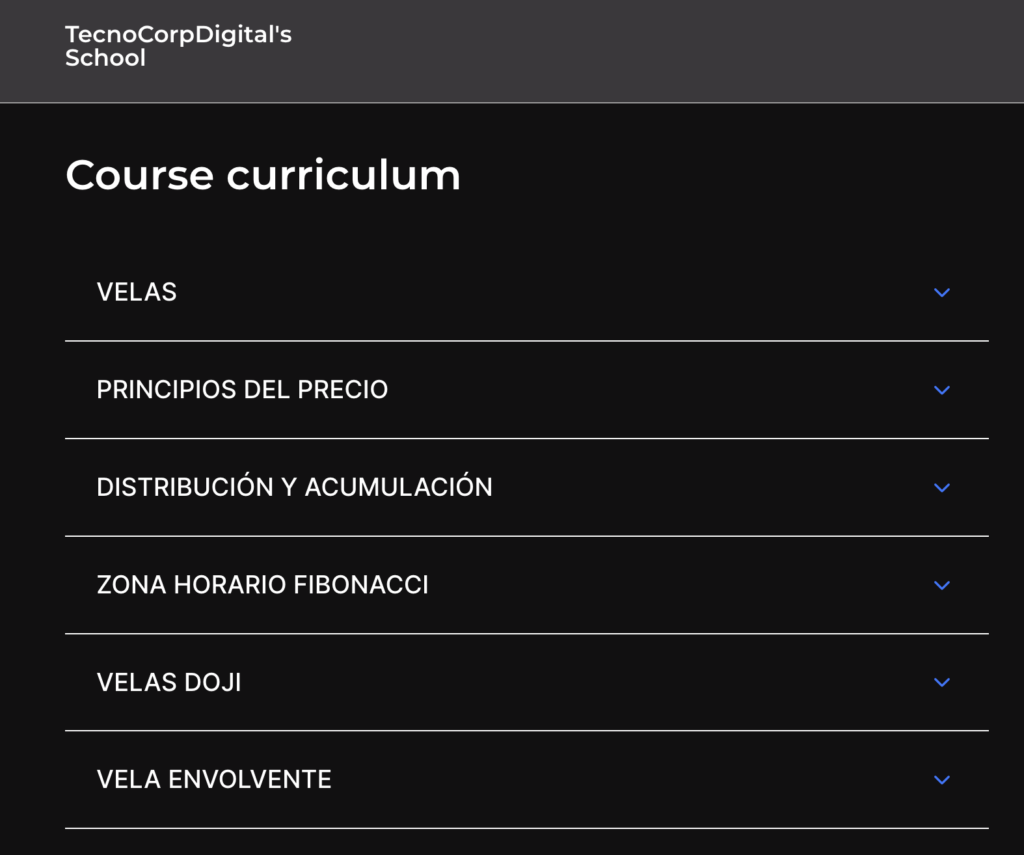Select the VELA ENVOLVENTE section title

click(x=214, y=779)
